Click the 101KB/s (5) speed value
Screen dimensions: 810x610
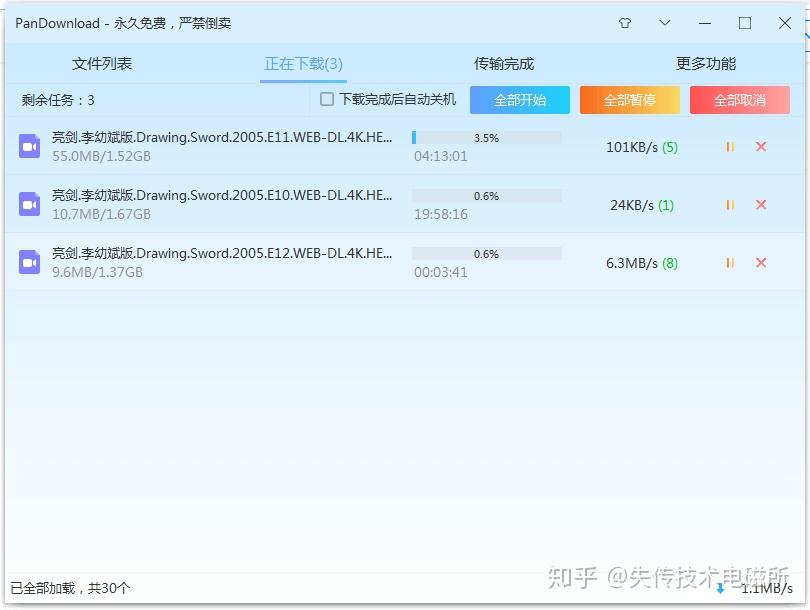(x=642, y=148)
